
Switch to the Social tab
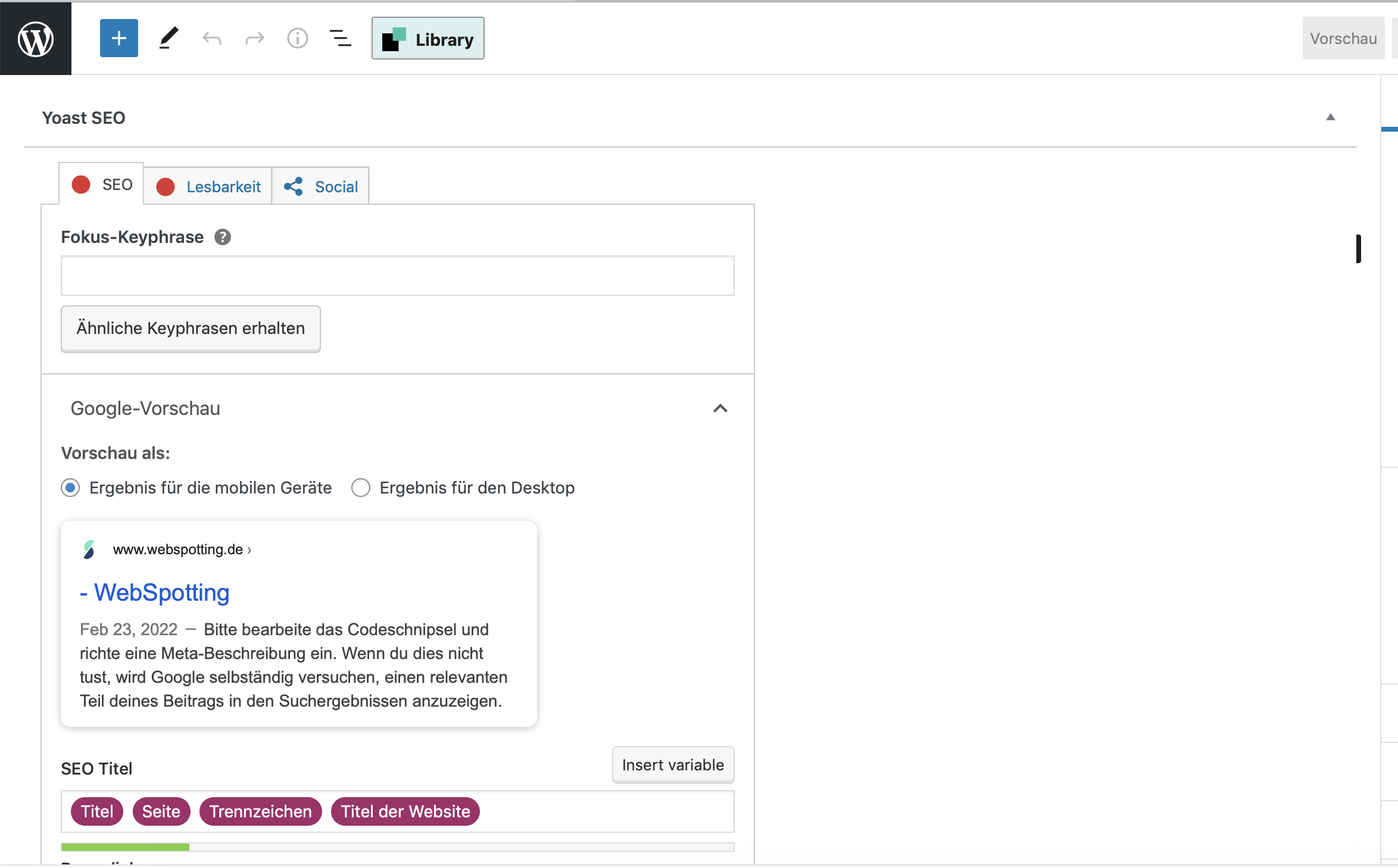(x=320, y=186)
